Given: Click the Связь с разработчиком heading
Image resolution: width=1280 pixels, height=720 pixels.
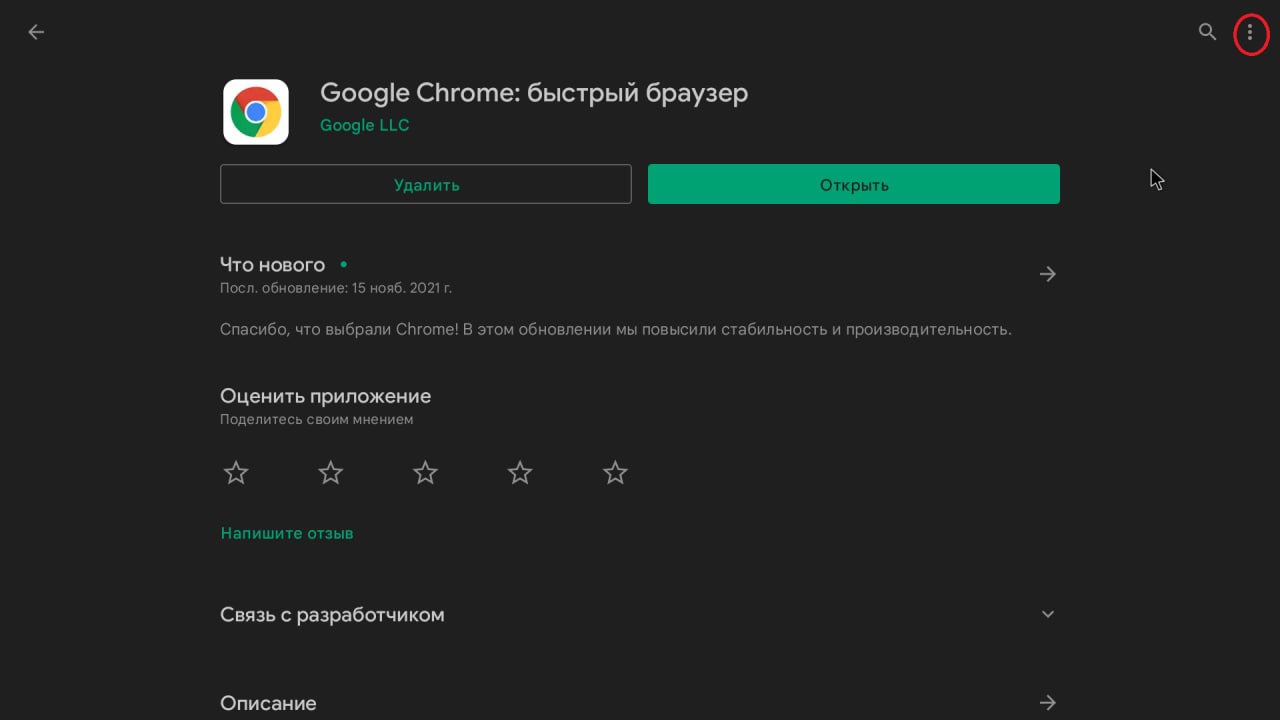Looking at the screenshot, I should (332, 615).
